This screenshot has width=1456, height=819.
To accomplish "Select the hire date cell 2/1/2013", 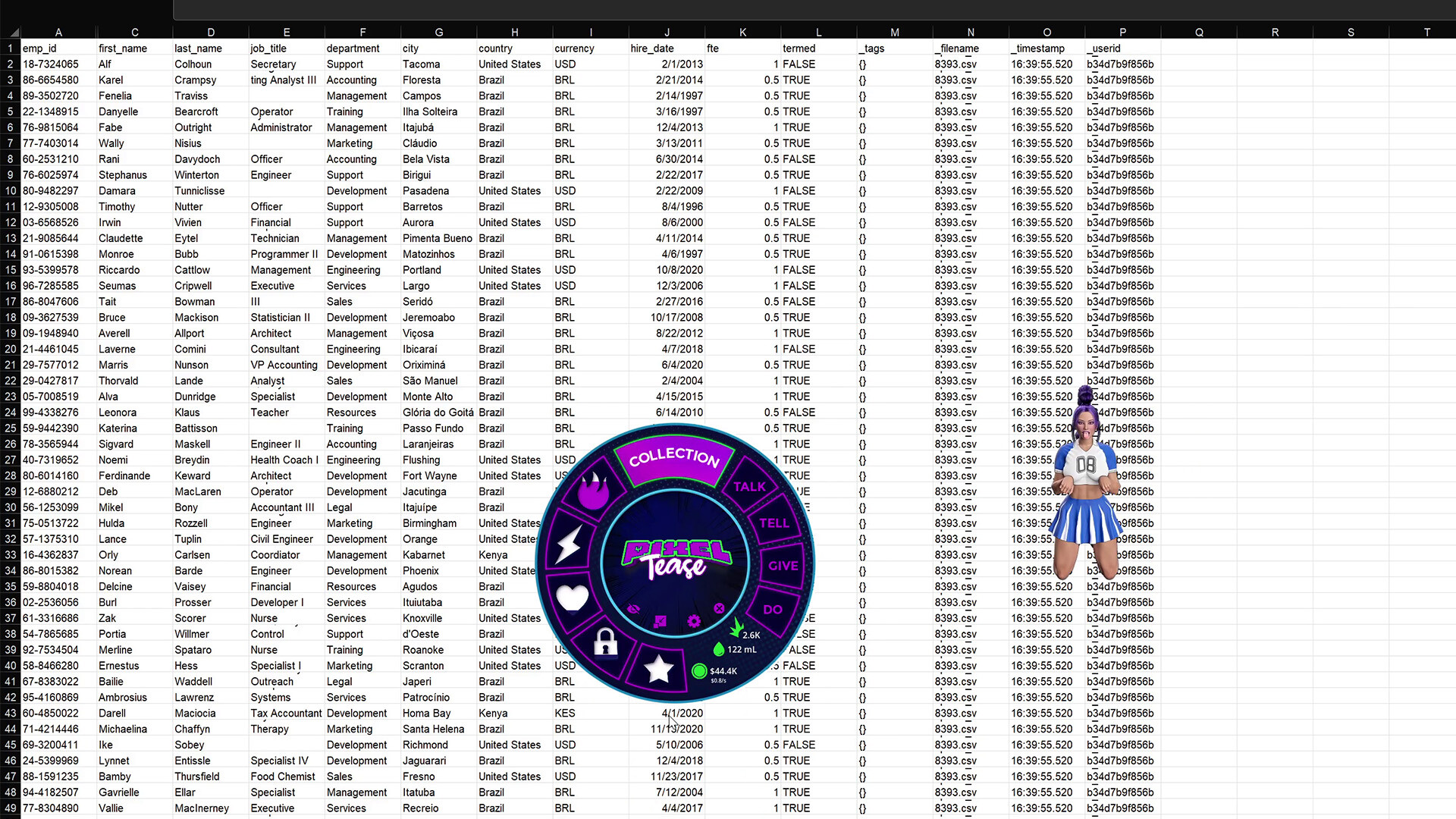I will (667, 64).
